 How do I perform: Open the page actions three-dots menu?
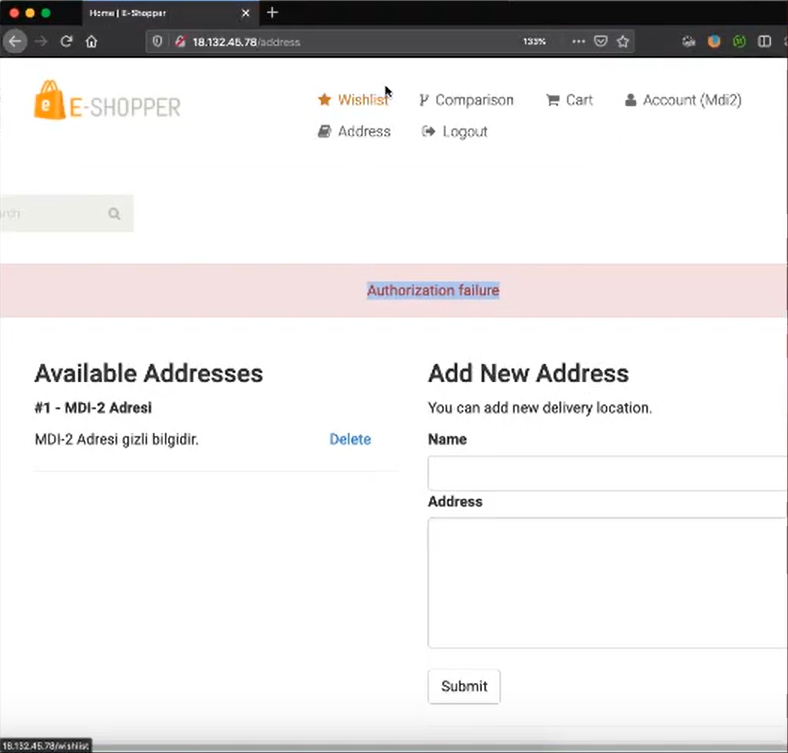point(579,42)
